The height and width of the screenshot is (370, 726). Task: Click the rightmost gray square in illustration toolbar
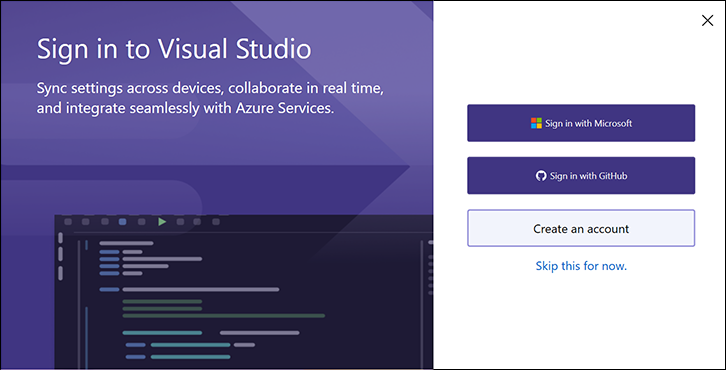[216, 222]
